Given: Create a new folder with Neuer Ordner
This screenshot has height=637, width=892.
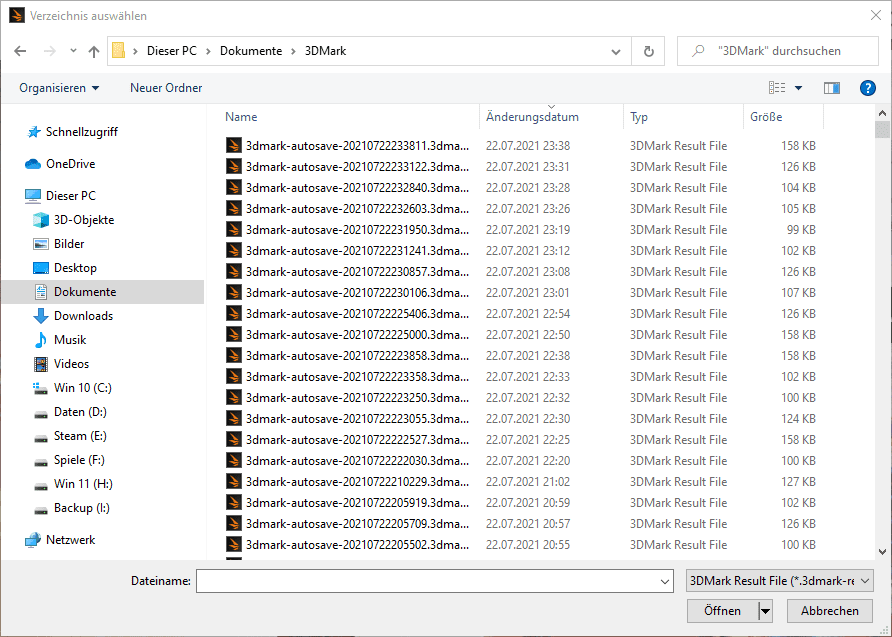Looking at the screenshot, I should [x=166, y=88].
